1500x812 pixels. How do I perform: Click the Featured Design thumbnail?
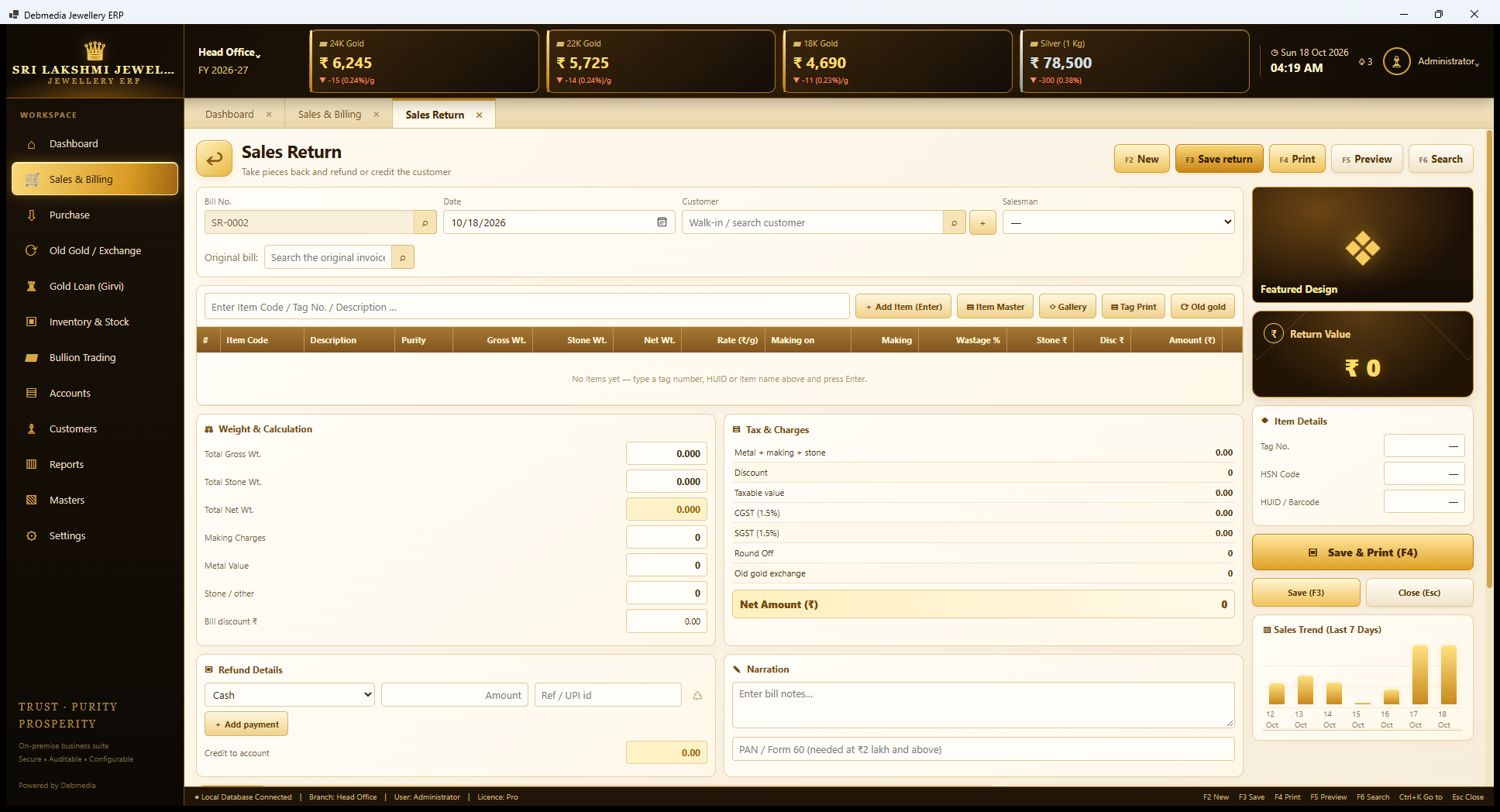click(x=1362, y=245)
